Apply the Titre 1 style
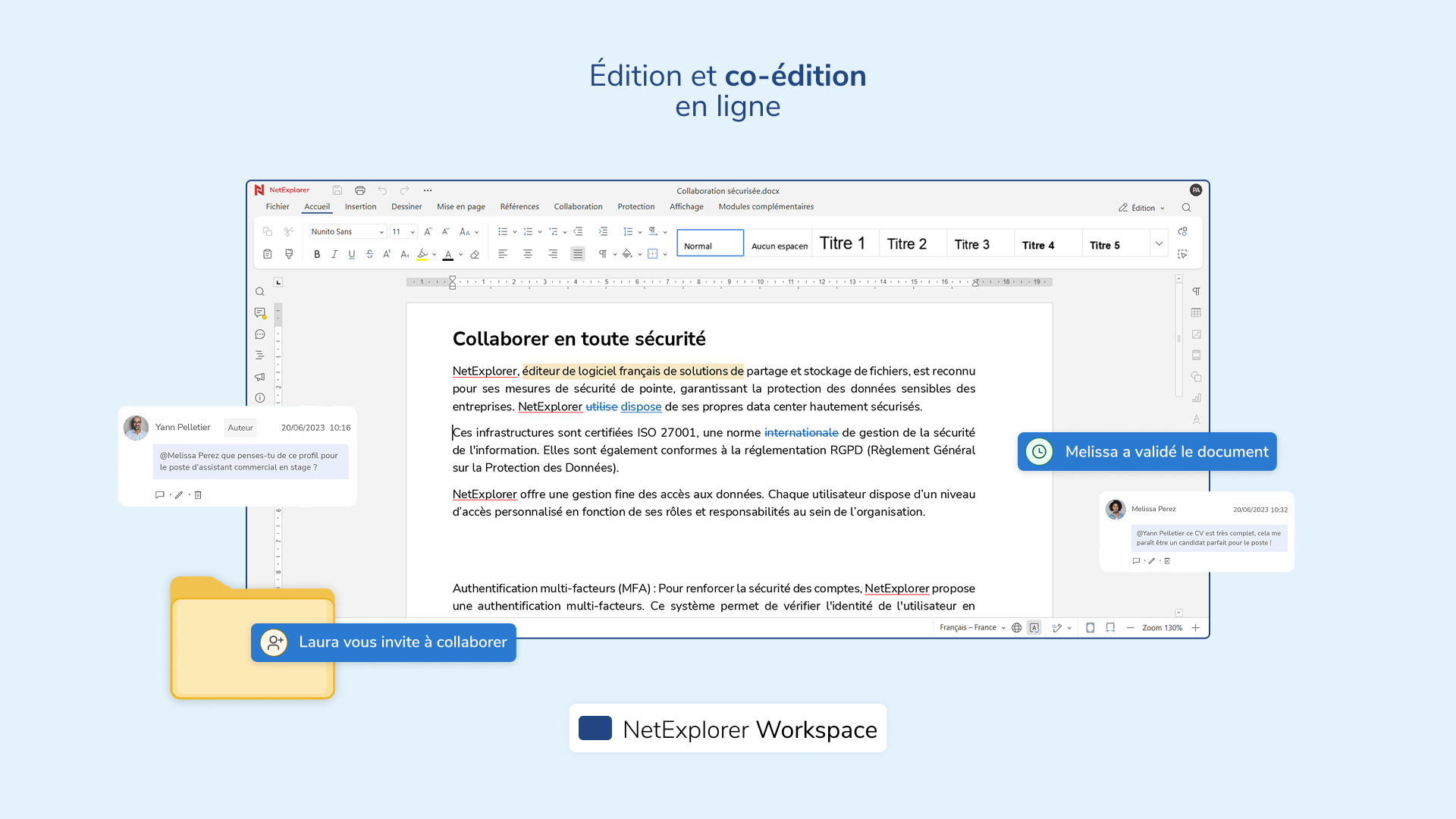1456x819 pixels. tap(843, 243)
